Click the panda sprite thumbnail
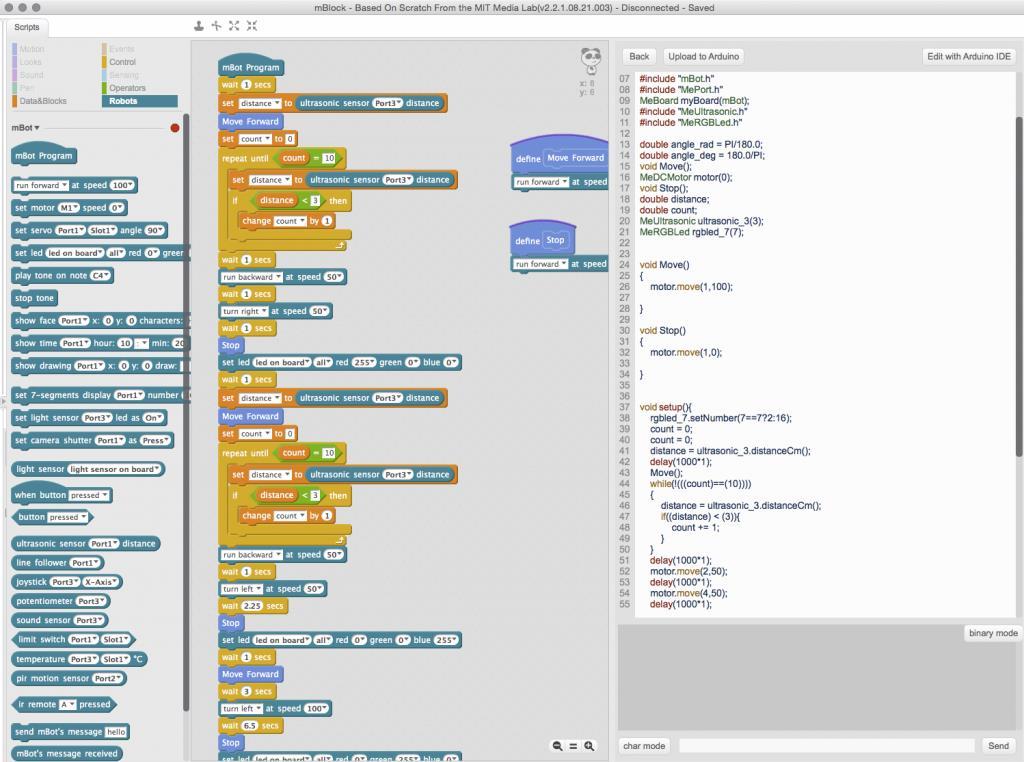This screenshot has height=762, width=1024. (x=590, y=61)
